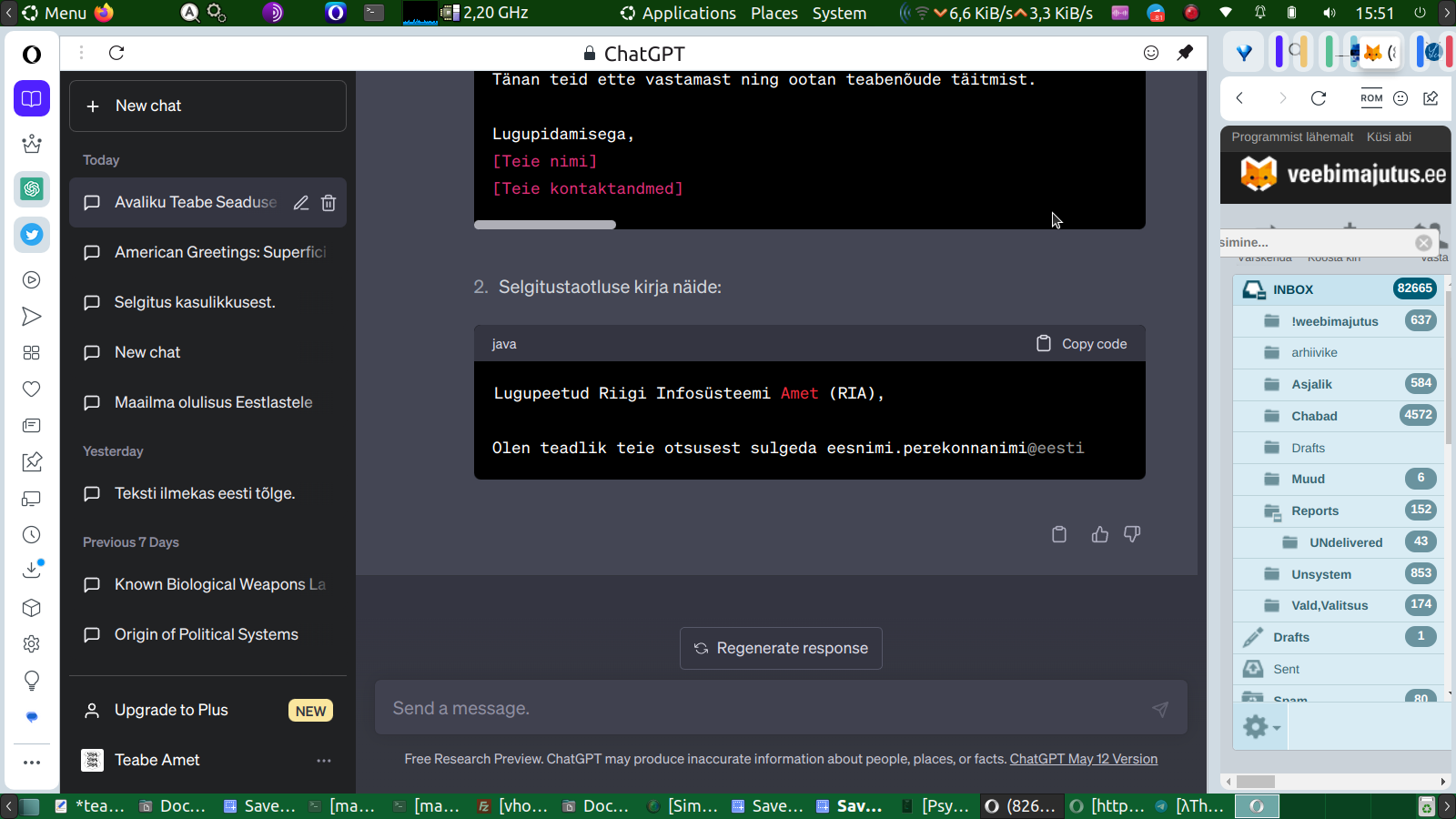
Task: Toggle pin on the ChatGPT panel
Action: [x=1185, y=53]
